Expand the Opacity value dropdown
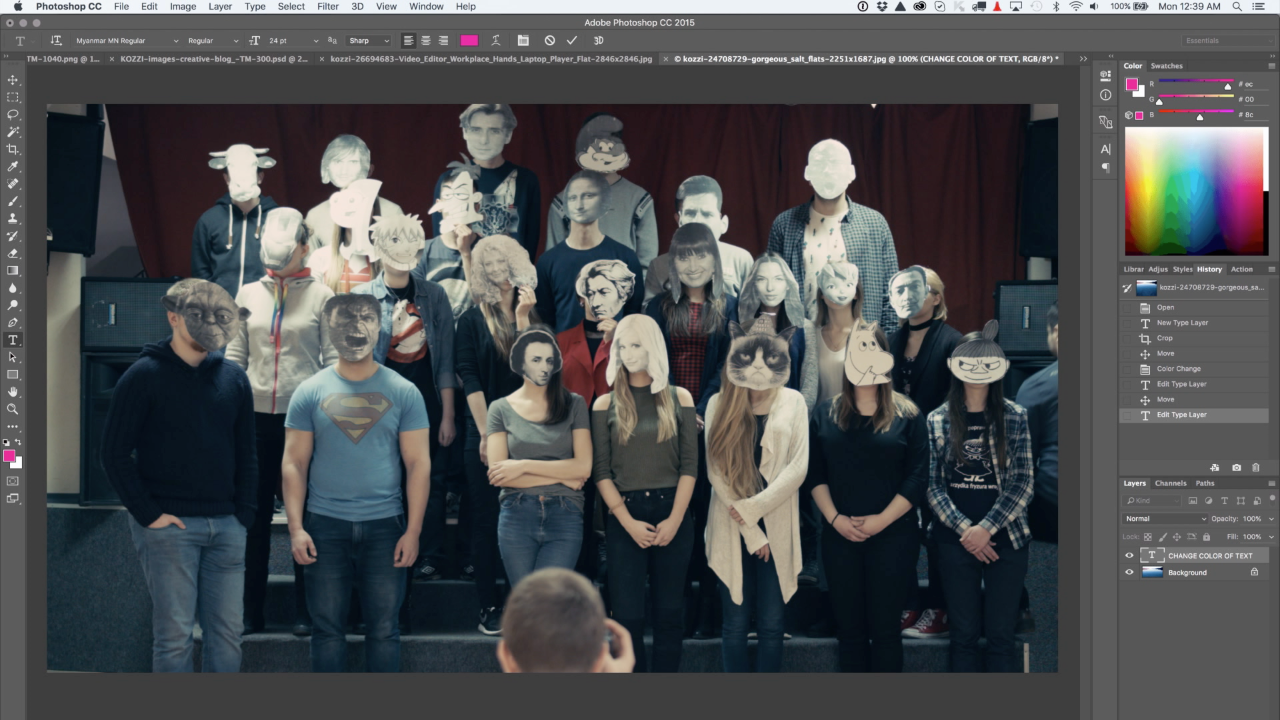 (1271, 519)
